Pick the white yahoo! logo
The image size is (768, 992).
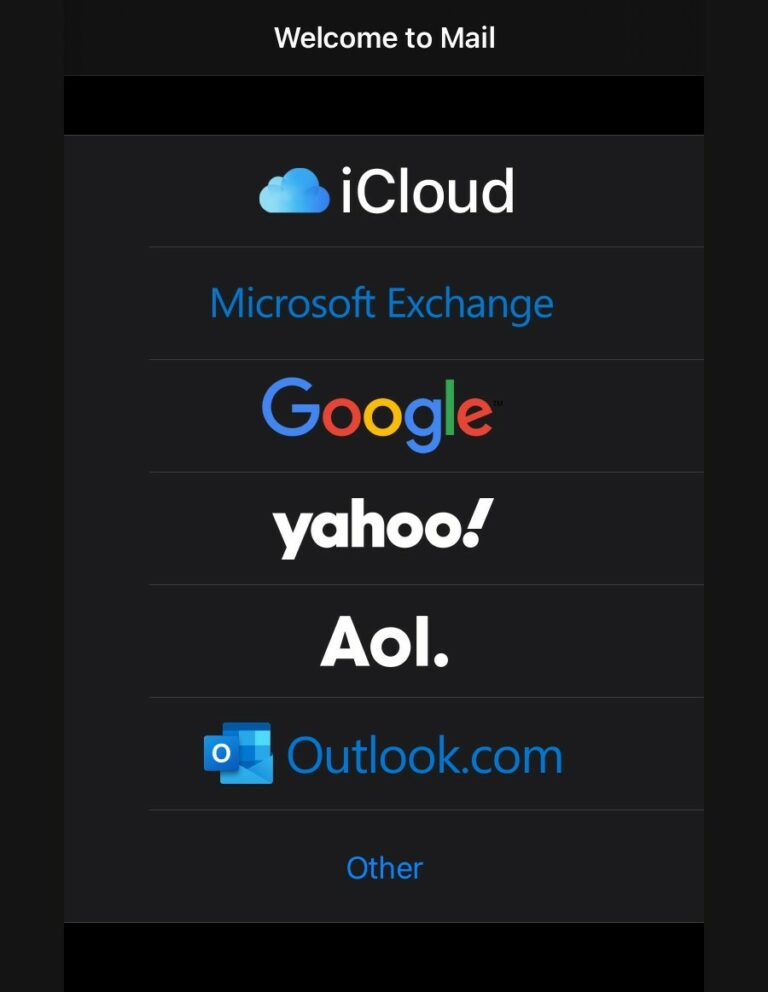(x=383, y=528)
